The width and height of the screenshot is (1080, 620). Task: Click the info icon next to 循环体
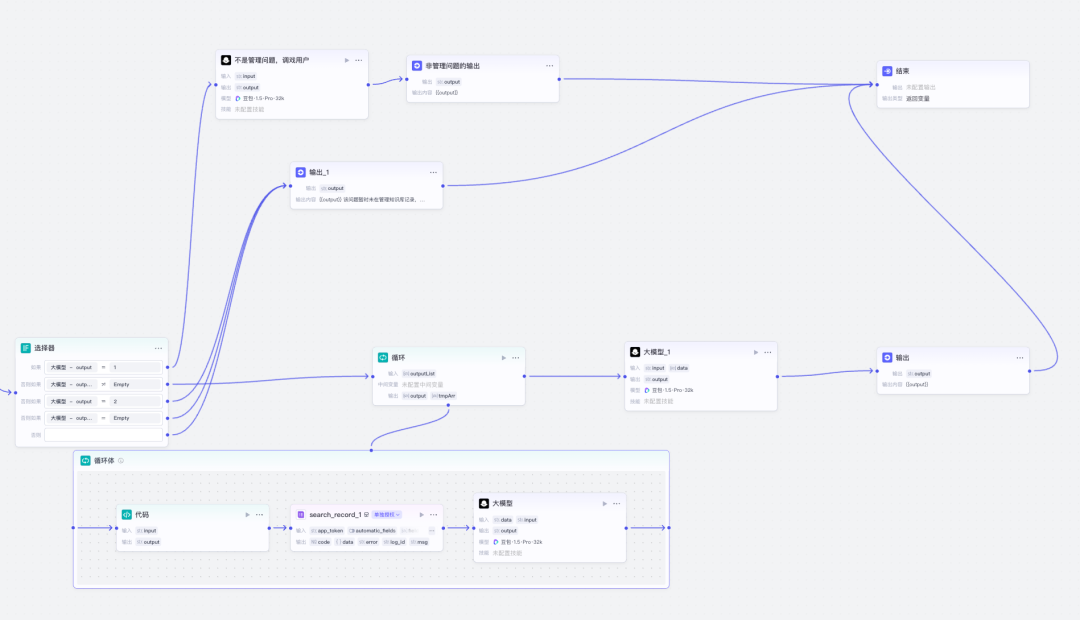tap(121, 461)
